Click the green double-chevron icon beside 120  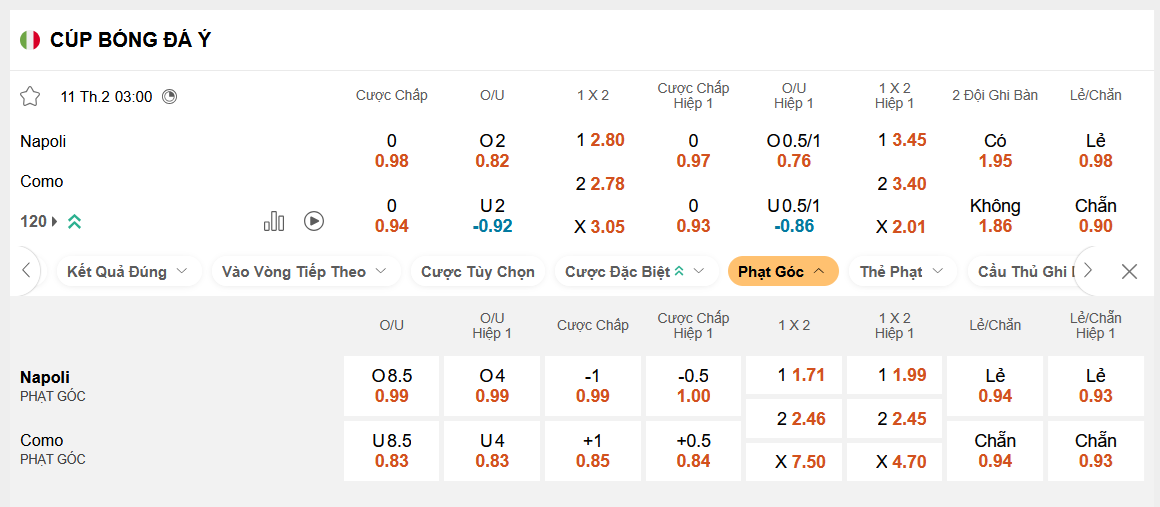74,222
